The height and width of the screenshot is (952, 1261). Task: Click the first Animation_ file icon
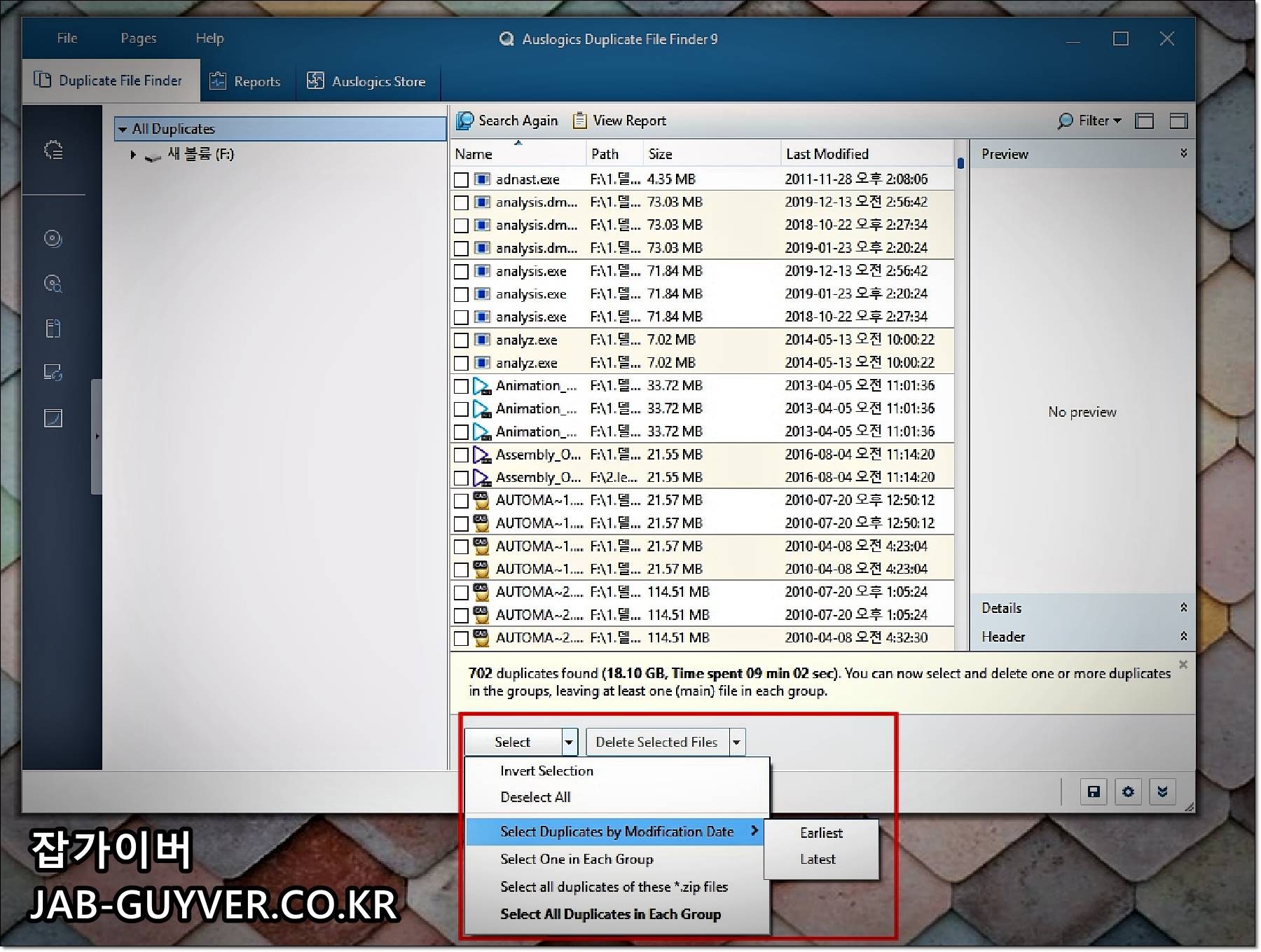(x=482, y=386)
